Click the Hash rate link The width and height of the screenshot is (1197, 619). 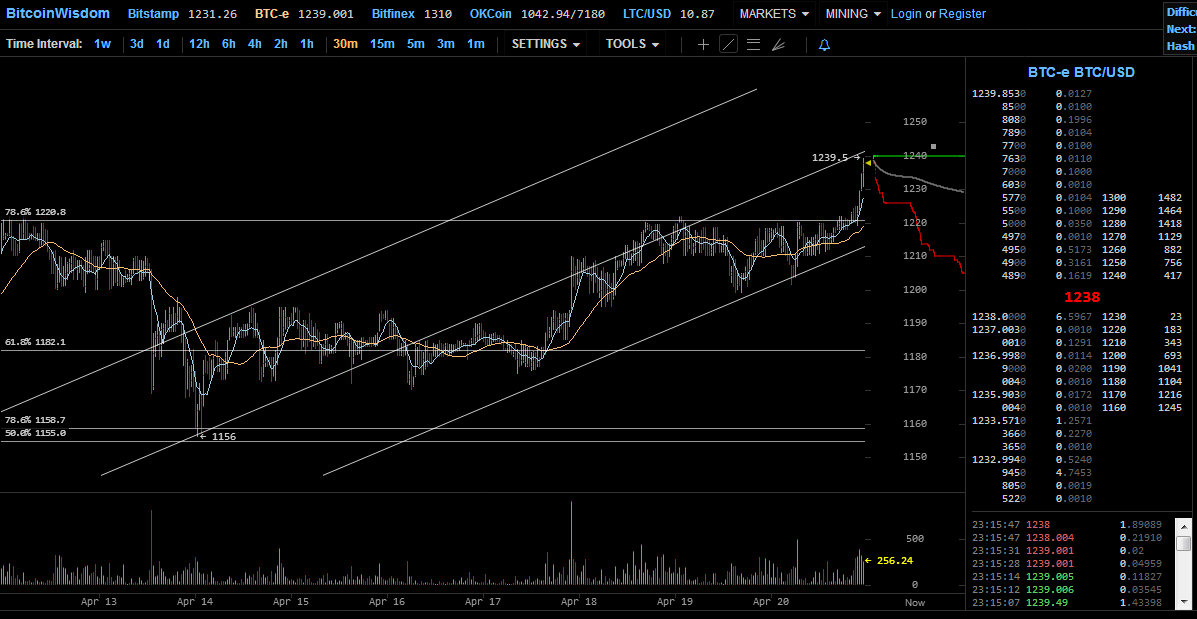tap(1181, 47)
